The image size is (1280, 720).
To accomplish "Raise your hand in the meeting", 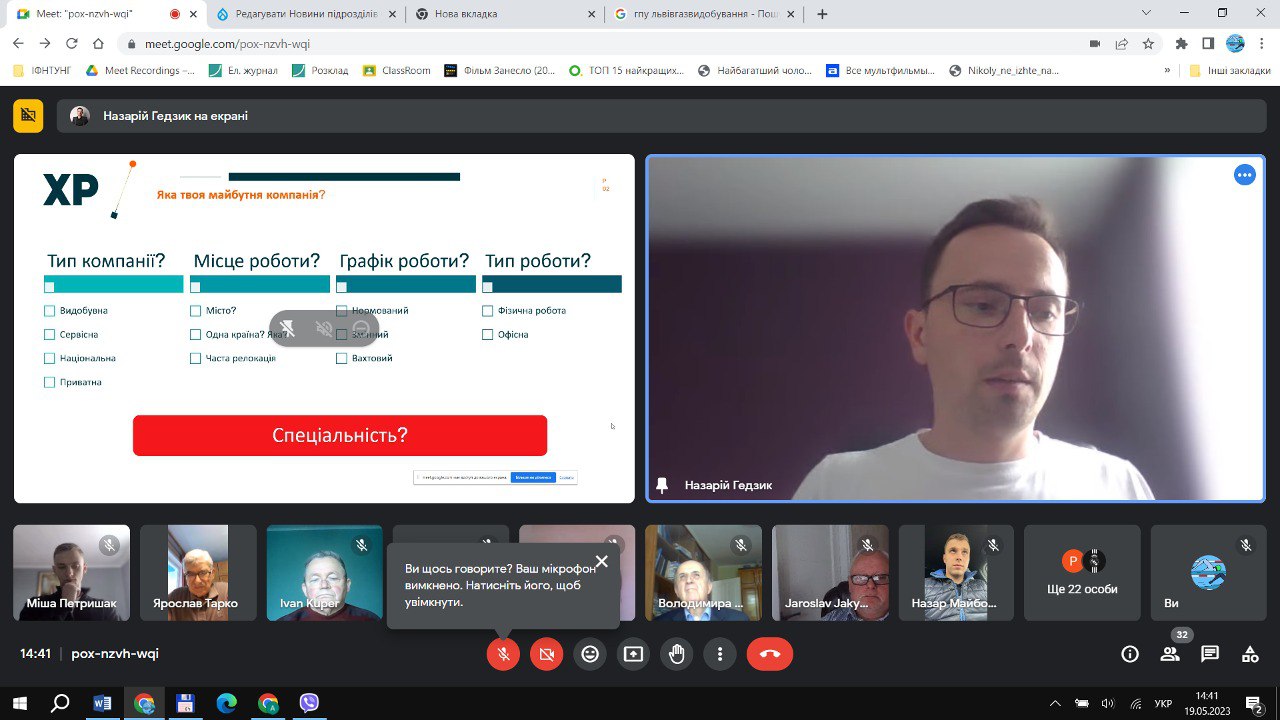I will pos(677,654).
